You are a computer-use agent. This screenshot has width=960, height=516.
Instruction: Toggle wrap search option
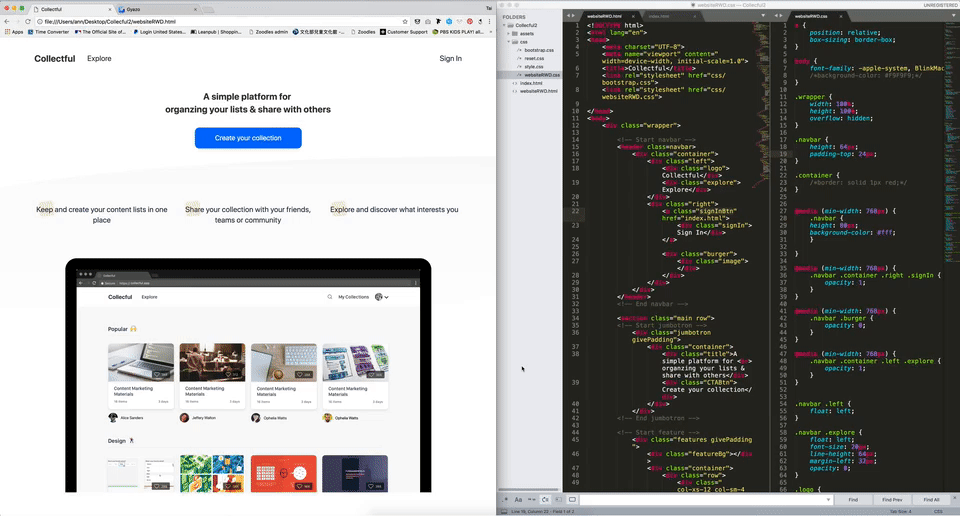(545, 499)
